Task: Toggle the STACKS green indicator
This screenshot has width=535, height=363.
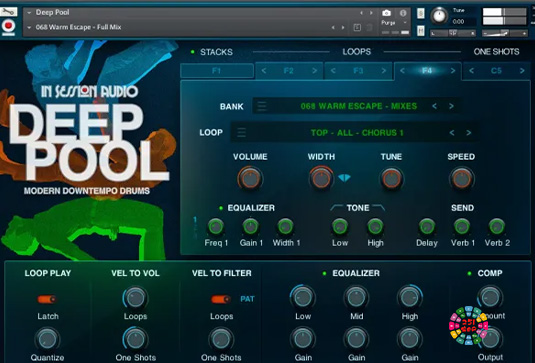Action: [193, 52]
